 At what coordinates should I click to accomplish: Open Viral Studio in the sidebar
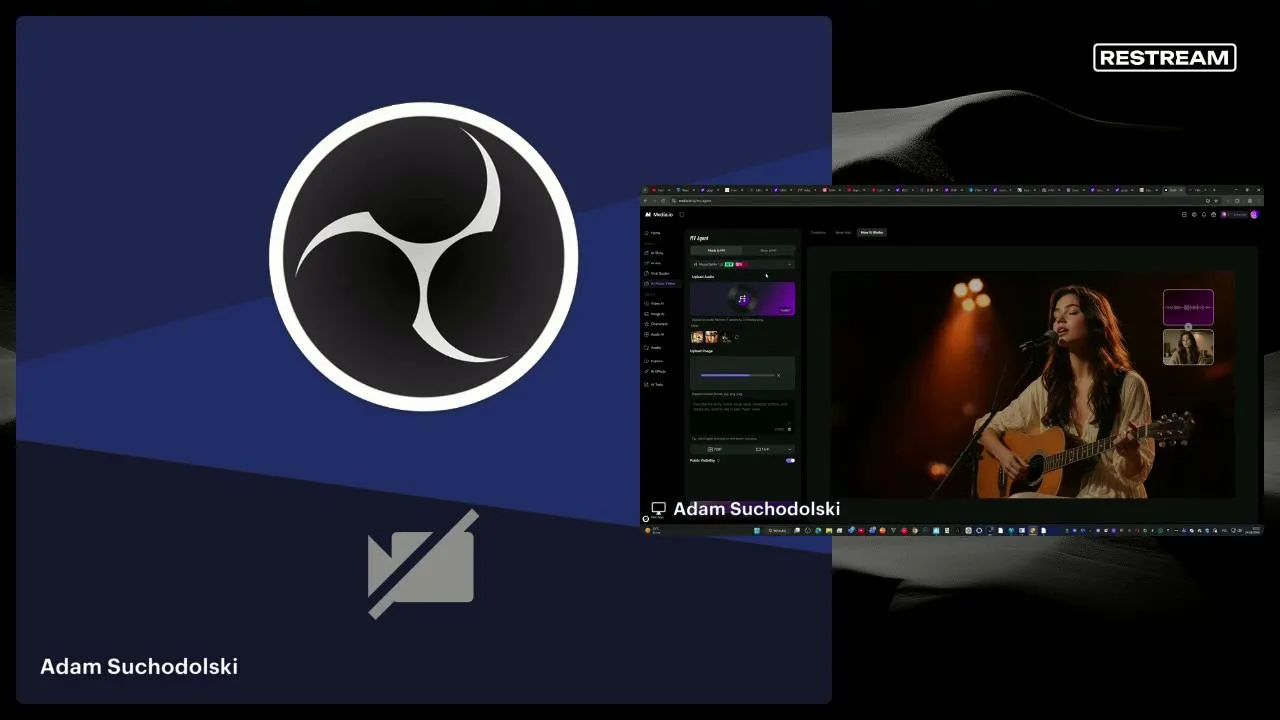pyautogui.click(x=659, y=273)
